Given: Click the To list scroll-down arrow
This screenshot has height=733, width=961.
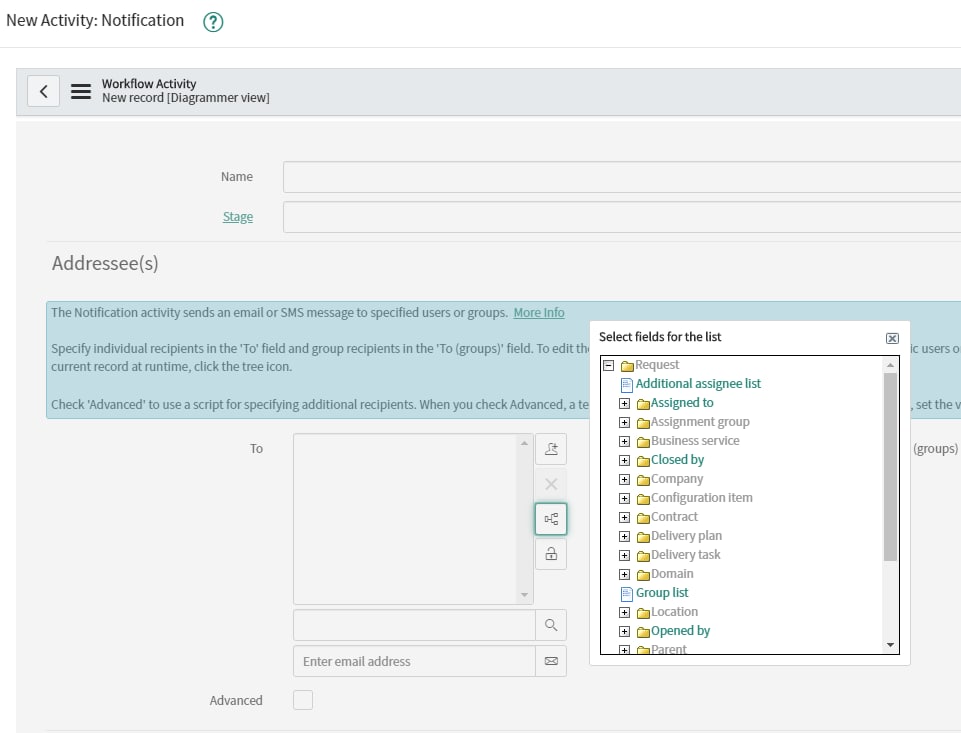Looking at the screenshot, I should coord(524,595).
